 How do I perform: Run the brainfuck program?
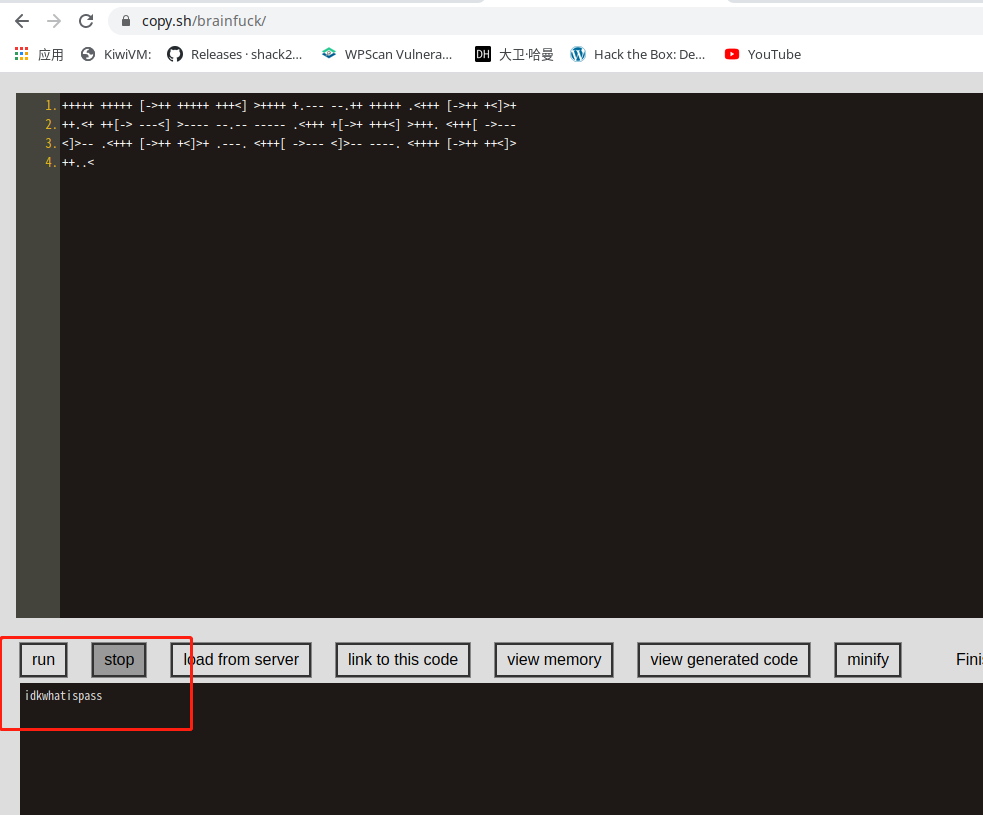point(43,660)
